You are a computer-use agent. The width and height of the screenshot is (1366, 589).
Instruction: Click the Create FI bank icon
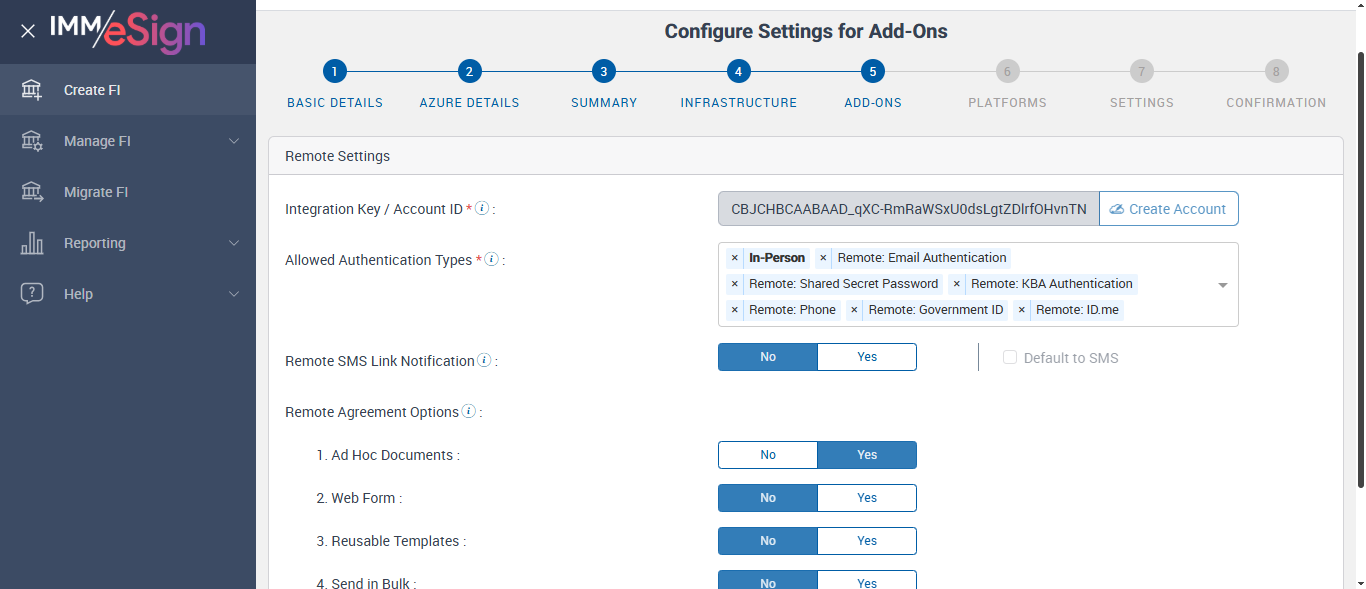[32, 90]
